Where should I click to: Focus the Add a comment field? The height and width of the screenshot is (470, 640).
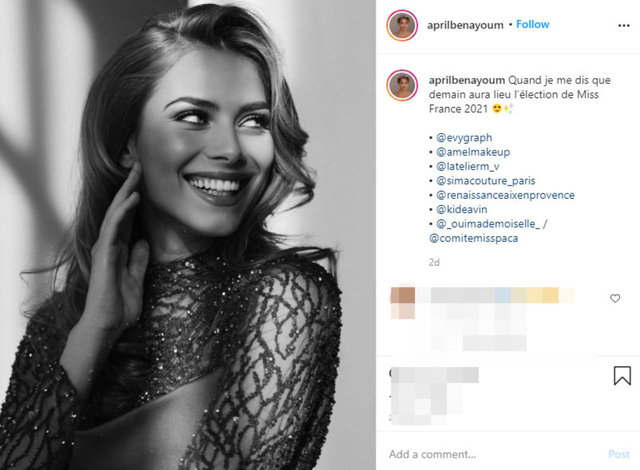490,454
